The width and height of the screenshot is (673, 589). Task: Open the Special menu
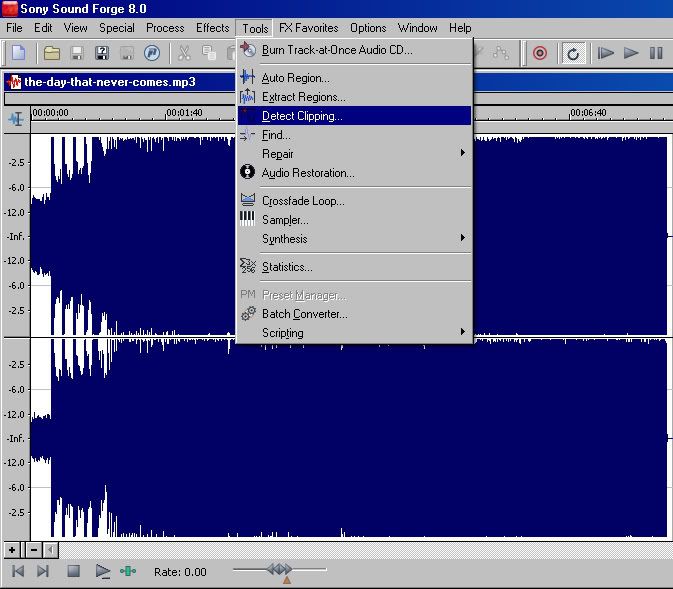click(x=117, y=28)
